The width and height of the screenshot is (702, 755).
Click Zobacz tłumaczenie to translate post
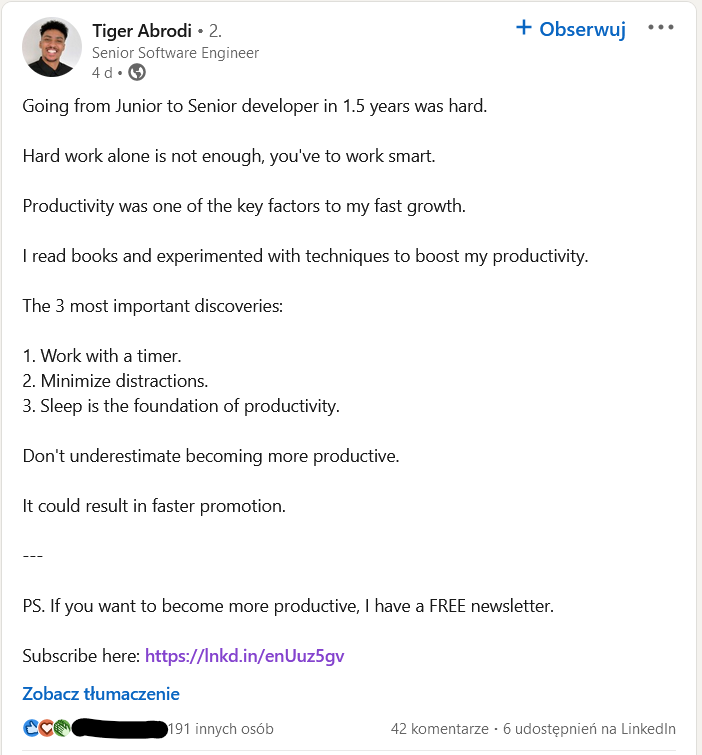pyautogui.click(x=101, y=693)
